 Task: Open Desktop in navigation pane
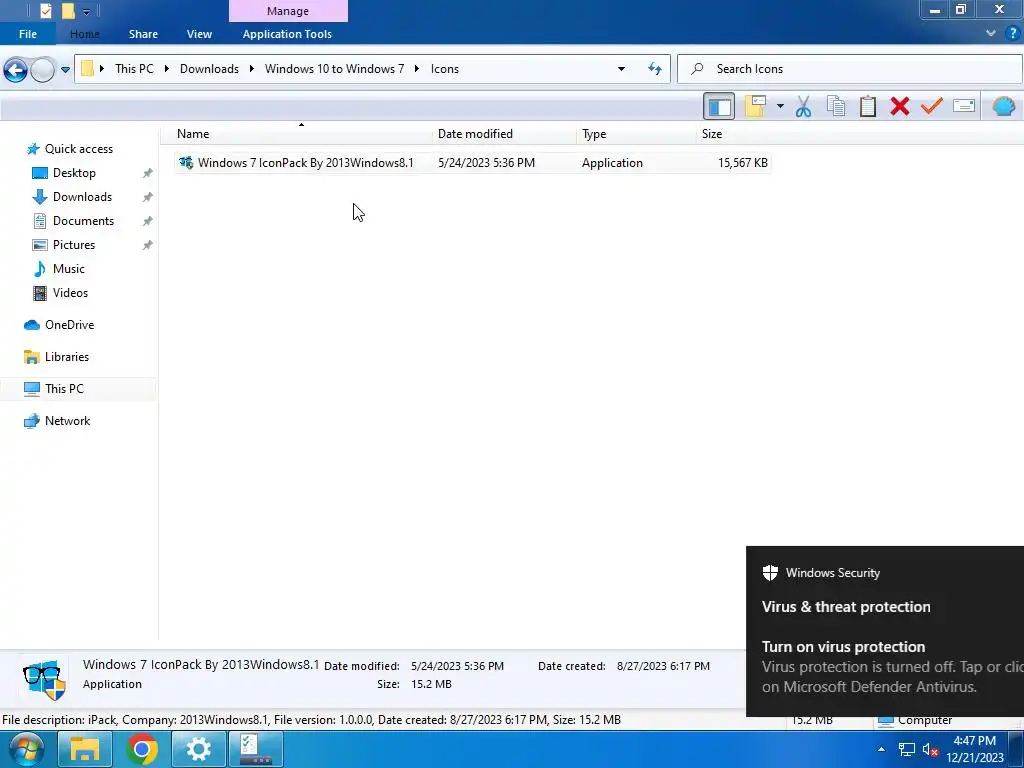pyautogui.click(x=74, y=173)
